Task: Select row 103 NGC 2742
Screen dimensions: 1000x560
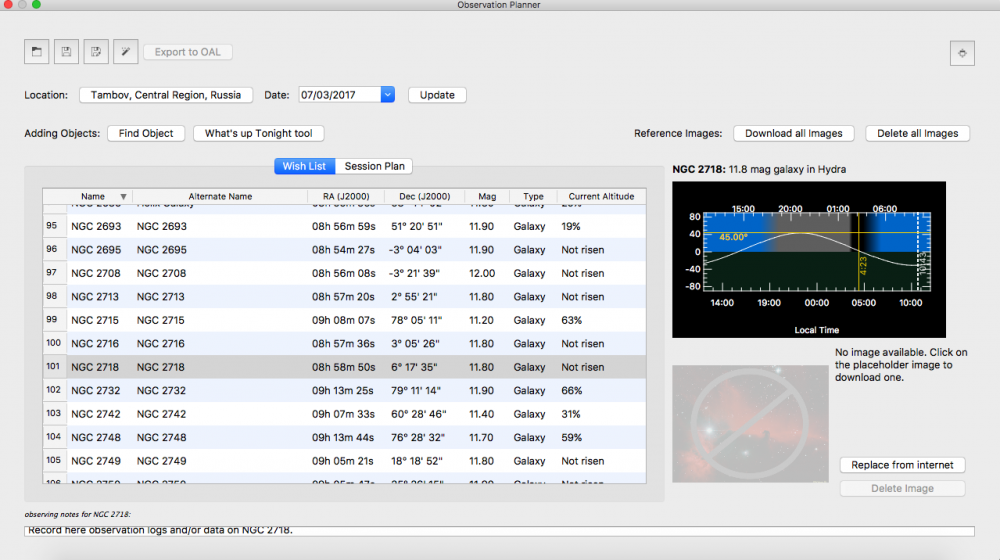Action: tap(344, 414)
